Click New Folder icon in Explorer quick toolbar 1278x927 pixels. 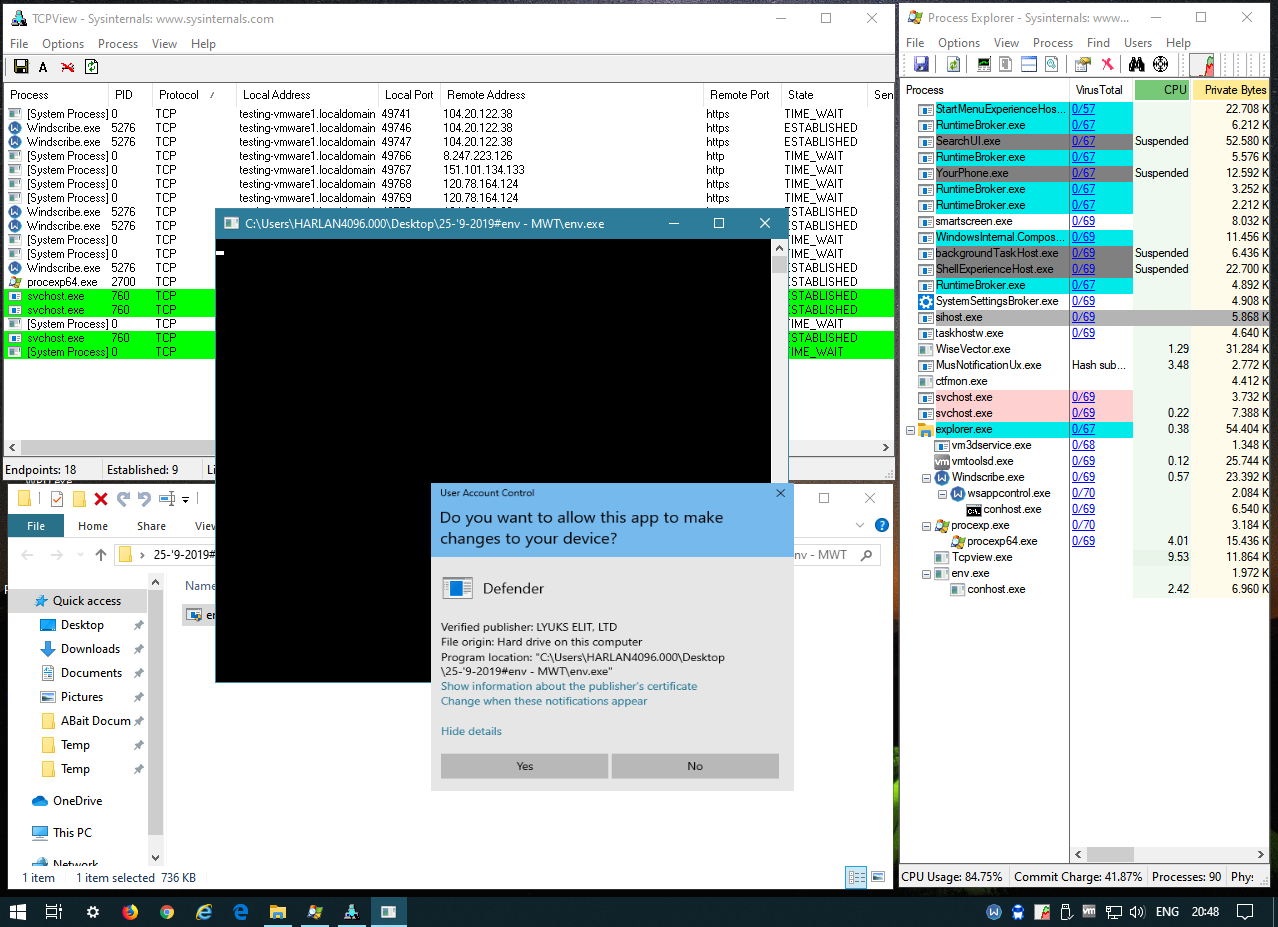pyautogui.click(x=79, y=499)
